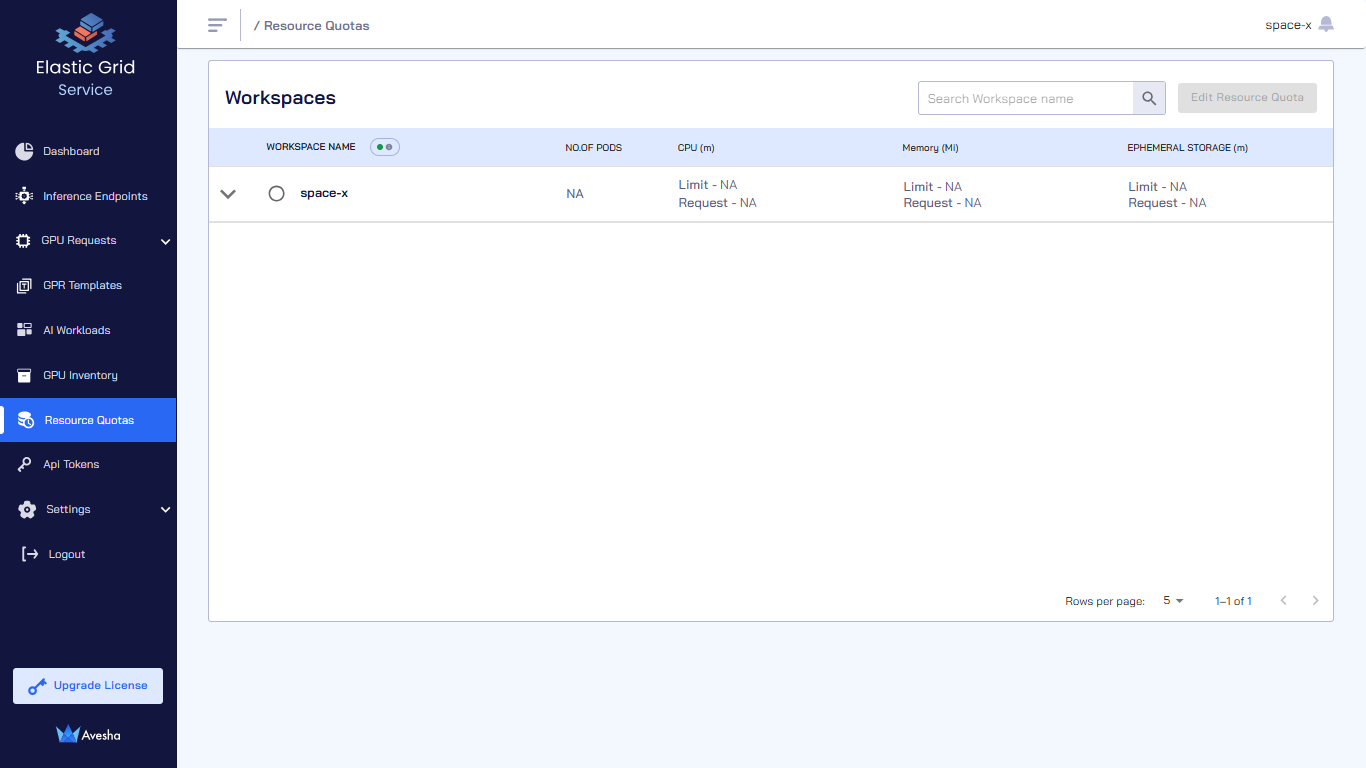This screenshot has height=768, width=1366.
Task: Click the GPU Inventory box icon
Action: pyautogui.click(x=24, y=375)
